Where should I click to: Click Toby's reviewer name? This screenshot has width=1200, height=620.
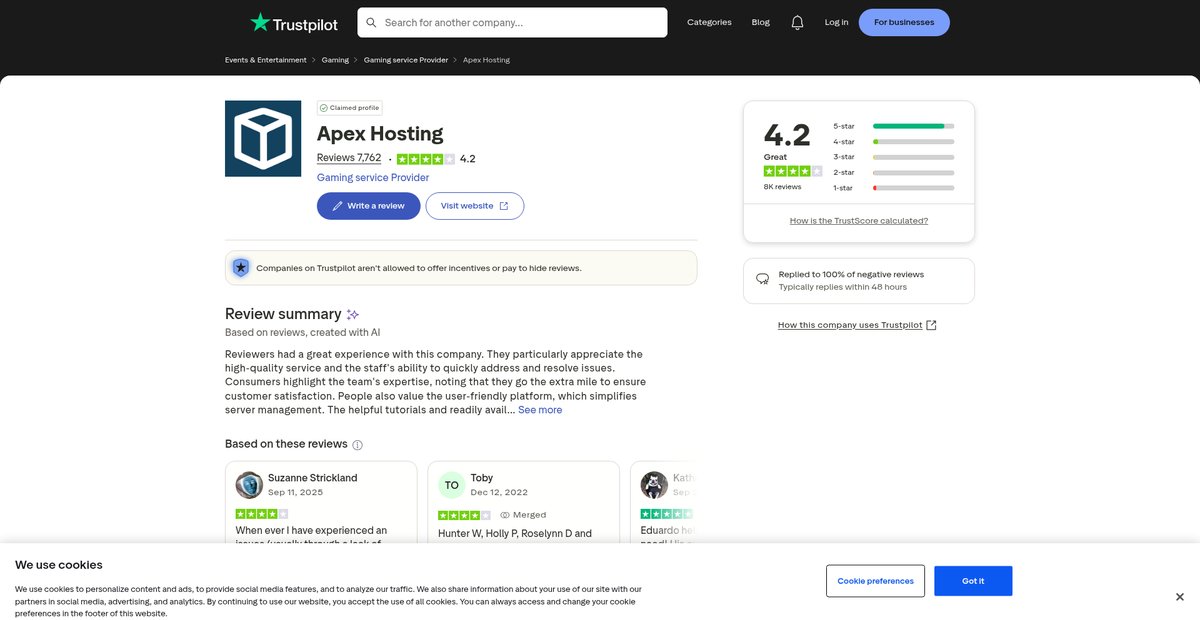pyautogui.click(x=482, y=478)
